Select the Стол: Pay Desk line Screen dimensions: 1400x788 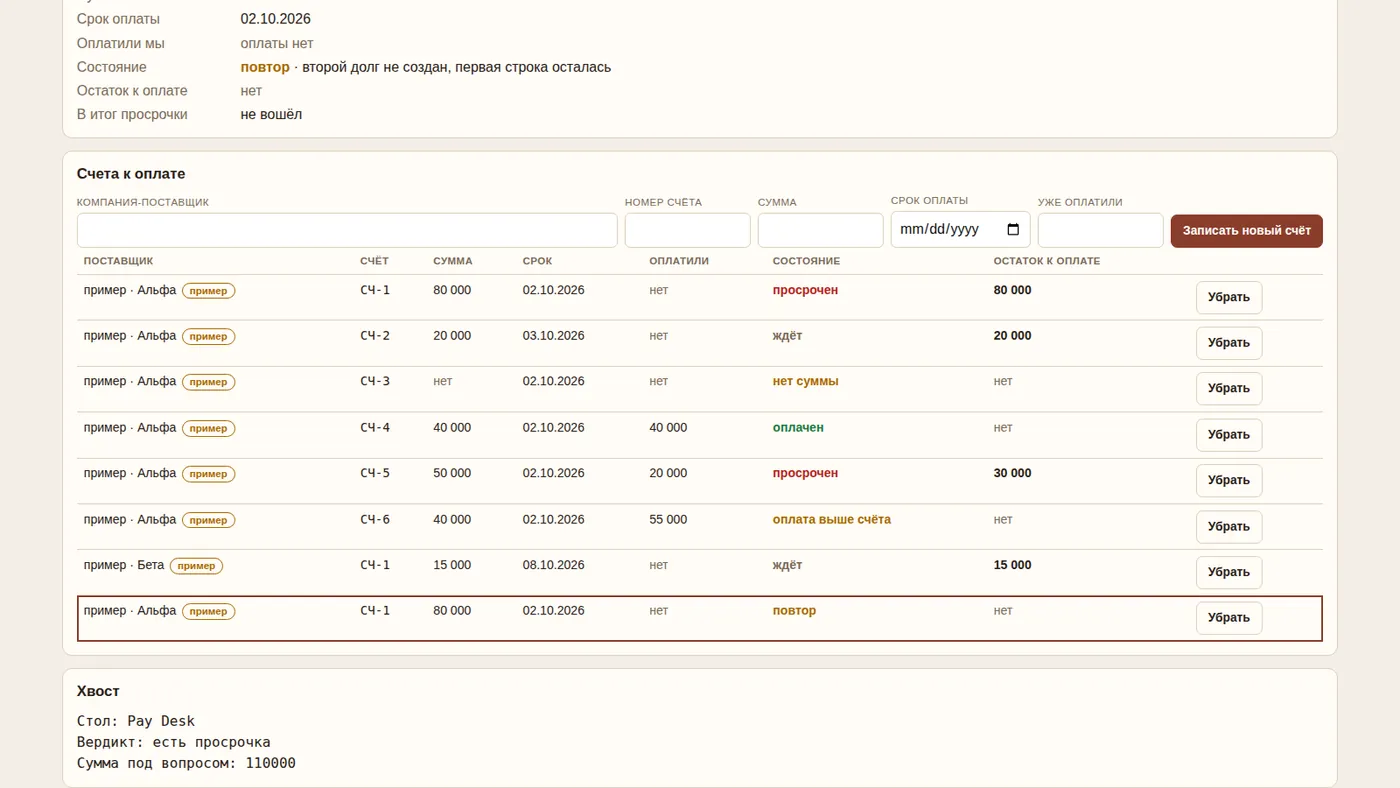tap(136, 721)
